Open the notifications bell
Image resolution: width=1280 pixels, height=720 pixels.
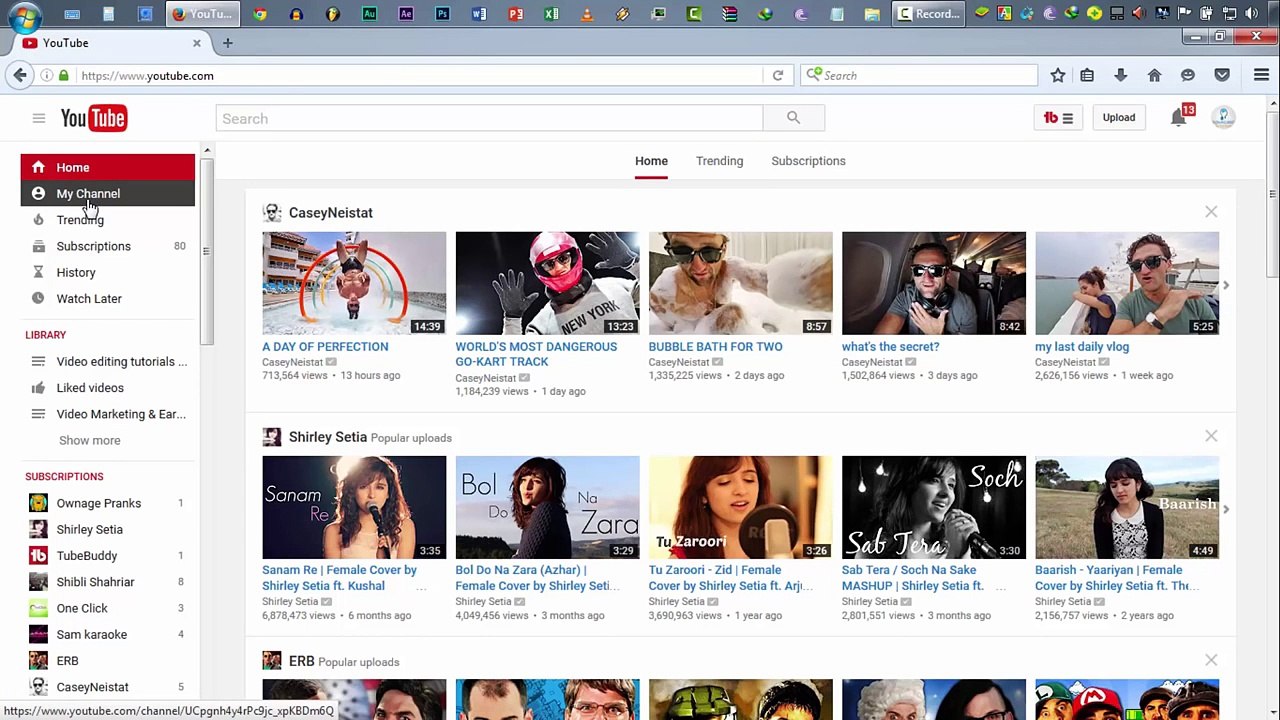point(1178,118)
